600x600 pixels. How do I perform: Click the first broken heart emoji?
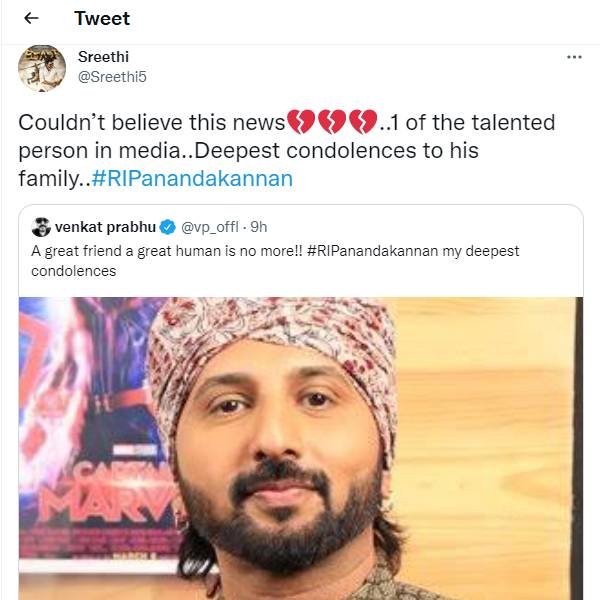click(x=301, y=123)
